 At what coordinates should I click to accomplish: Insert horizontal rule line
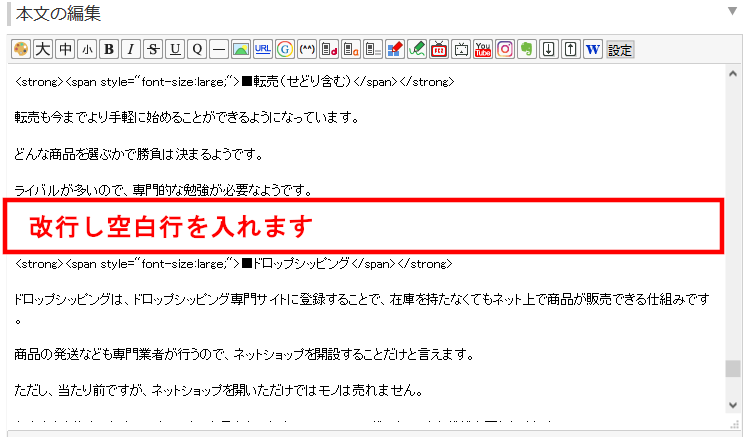tap(219, 49)
